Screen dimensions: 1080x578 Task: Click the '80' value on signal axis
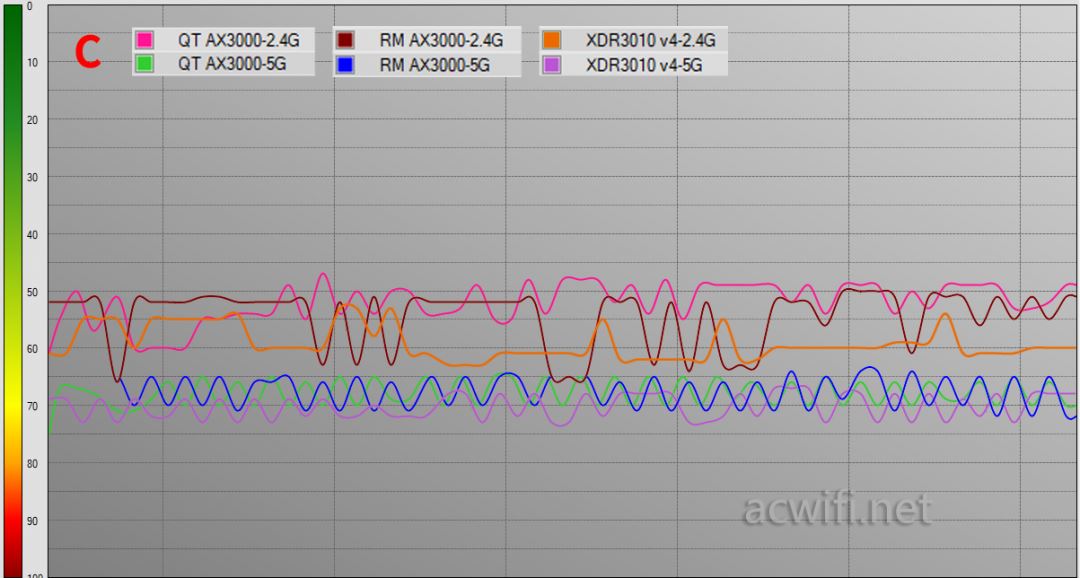point(32,464)
